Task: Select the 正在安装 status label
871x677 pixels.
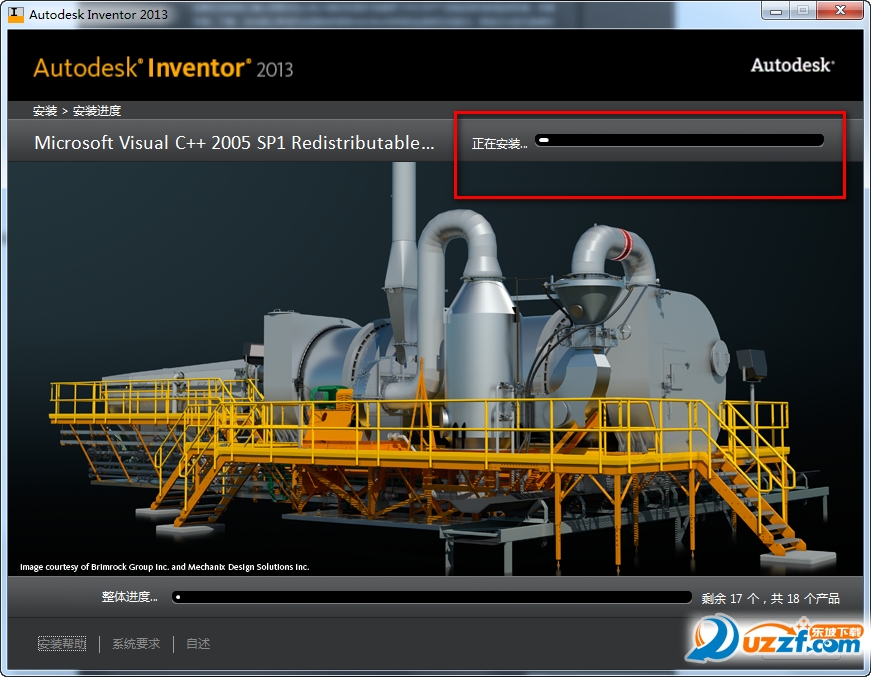Action: pos(499,144)
